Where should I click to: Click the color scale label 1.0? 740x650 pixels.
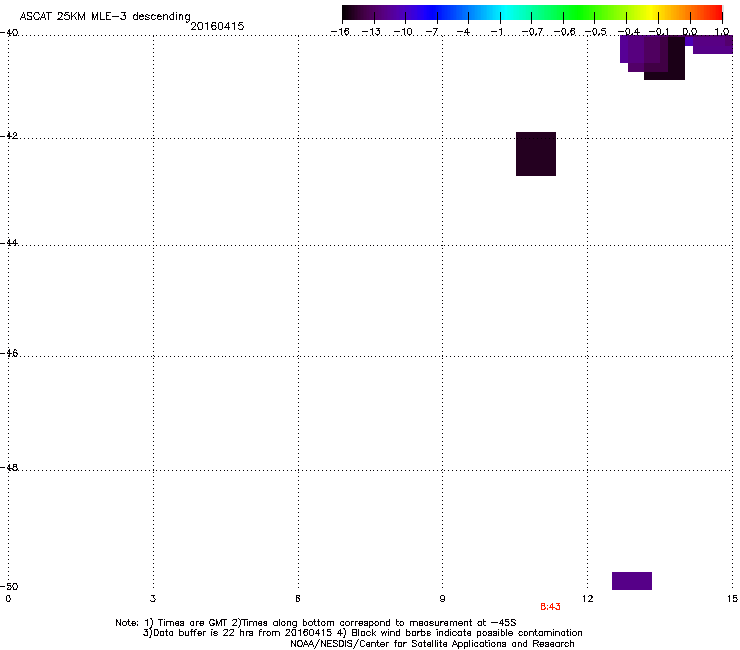pyautogui.click(x=722, y=32)
